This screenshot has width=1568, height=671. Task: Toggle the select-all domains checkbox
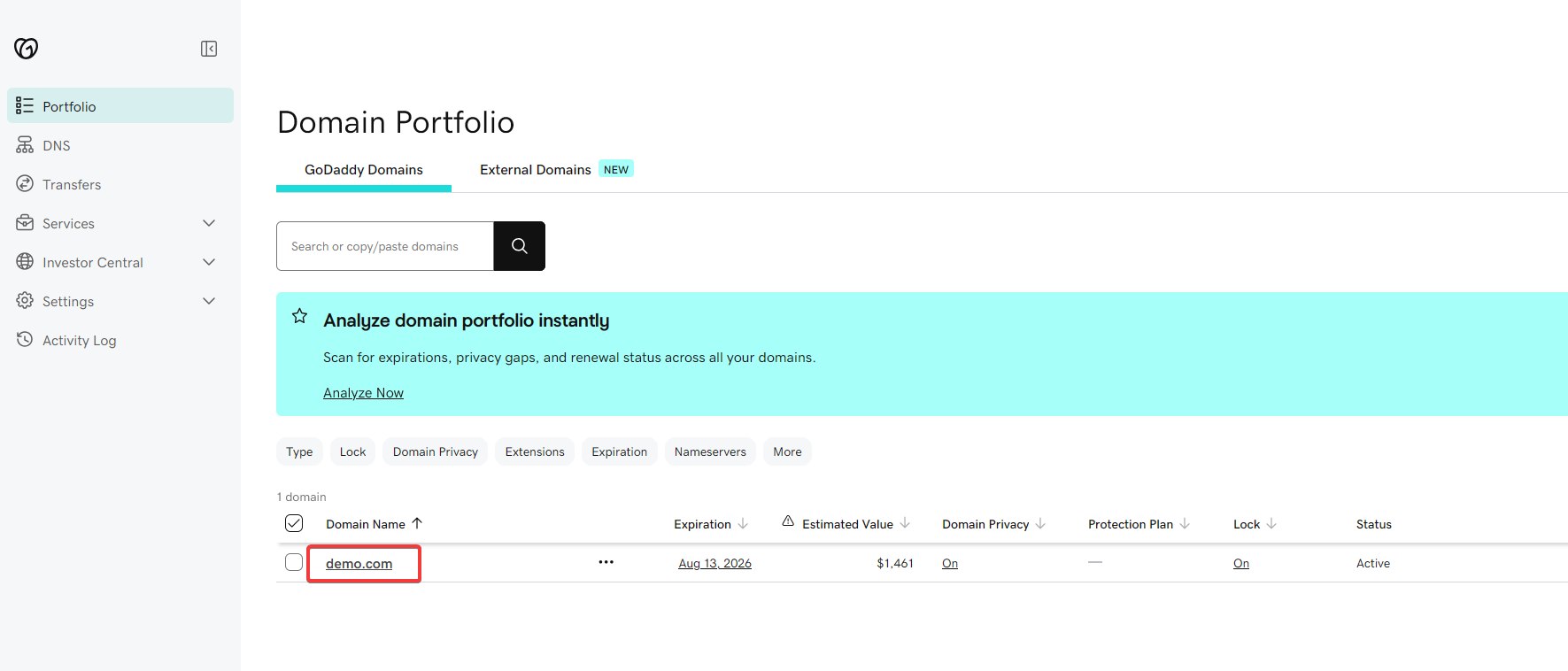(x=294, y=523)
